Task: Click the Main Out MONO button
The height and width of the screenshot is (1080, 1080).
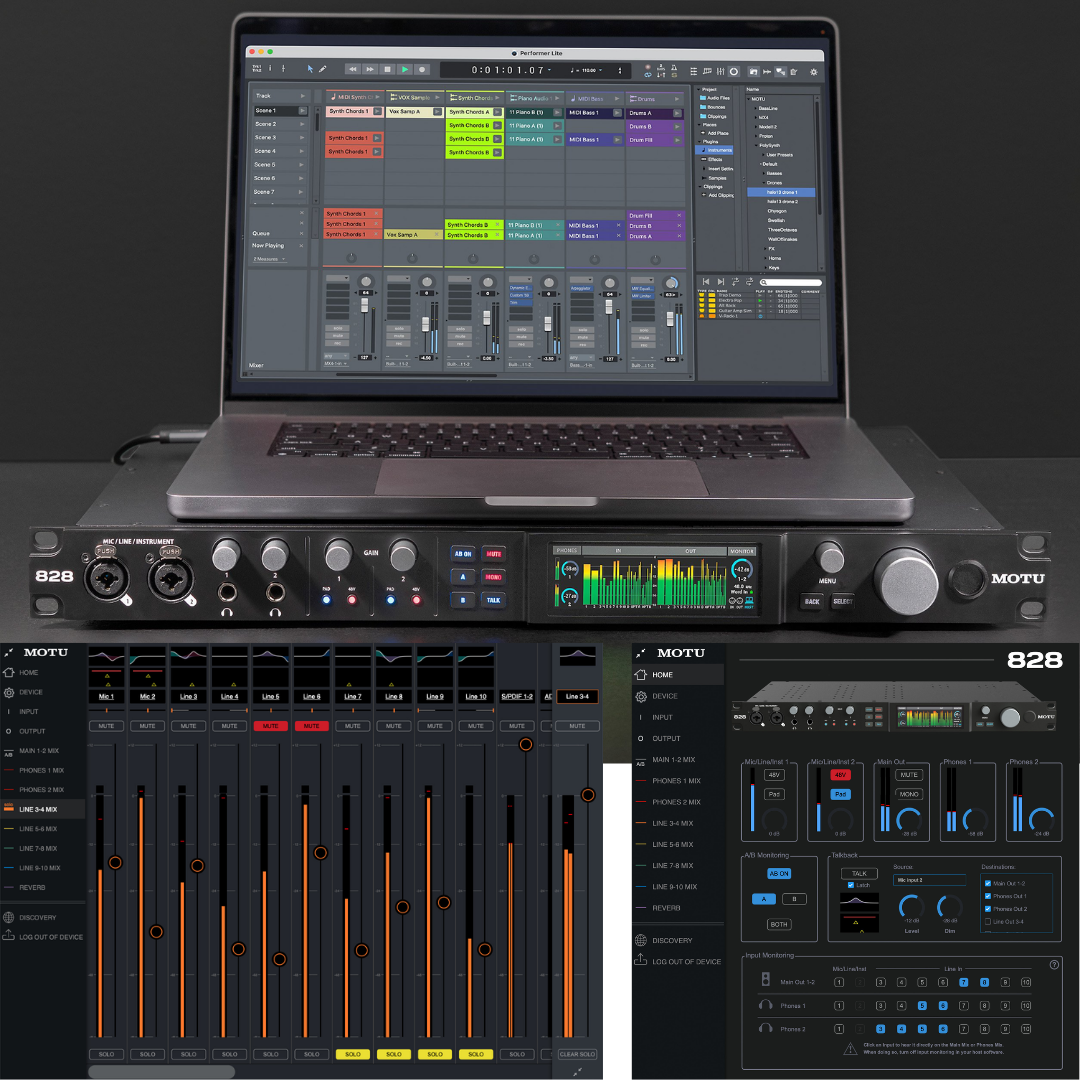Action: tap(908, 794)
